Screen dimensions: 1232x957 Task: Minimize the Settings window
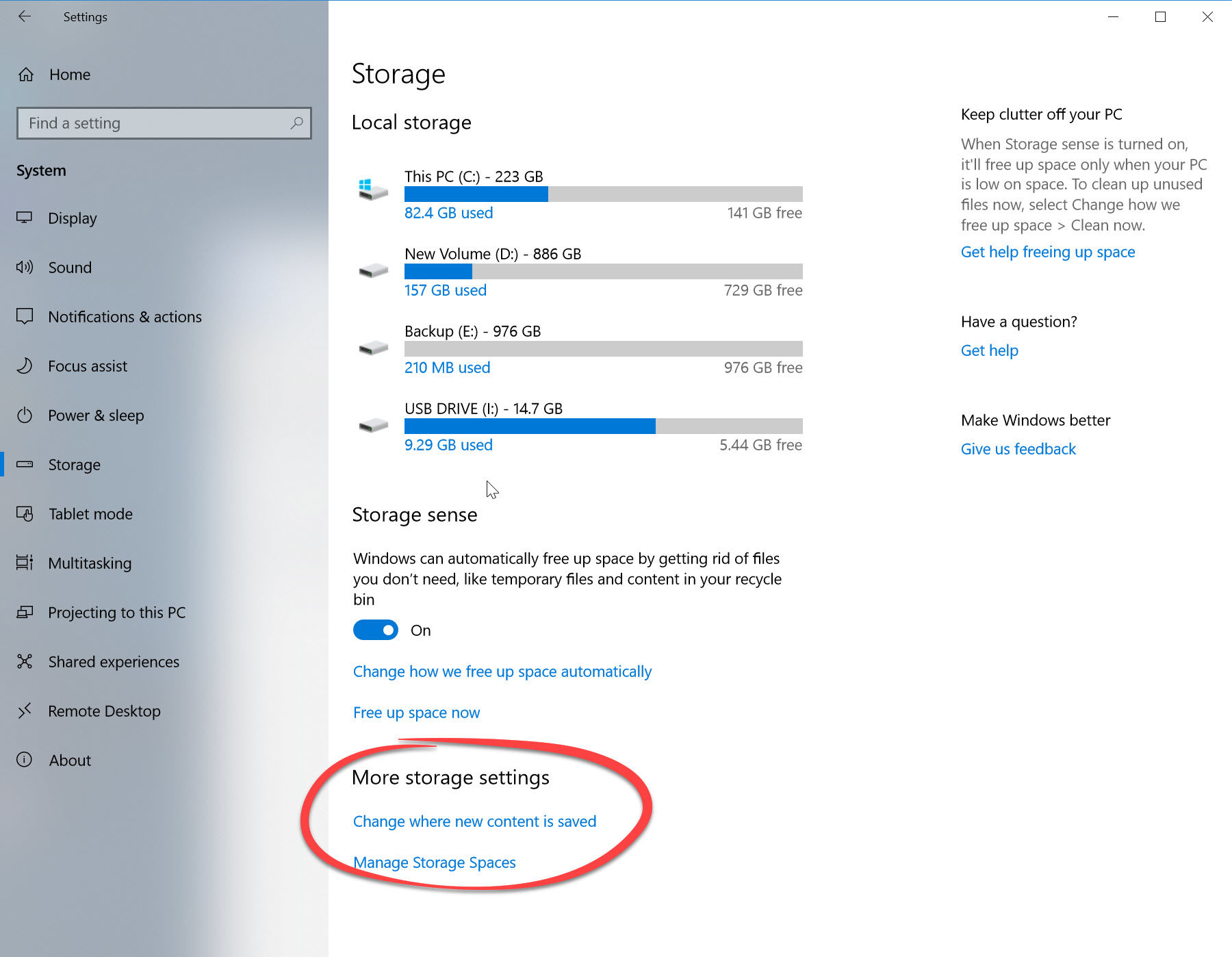[1114, 16]
